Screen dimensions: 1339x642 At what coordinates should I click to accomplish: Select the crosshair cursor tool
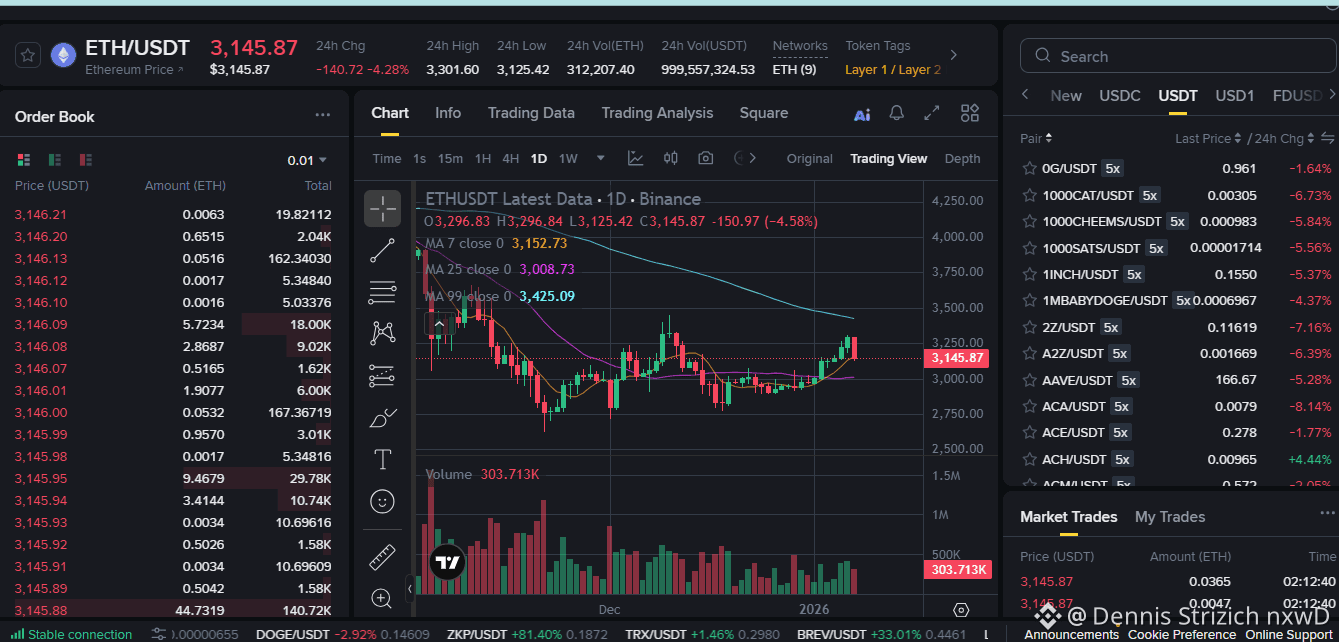coord(382,208)
